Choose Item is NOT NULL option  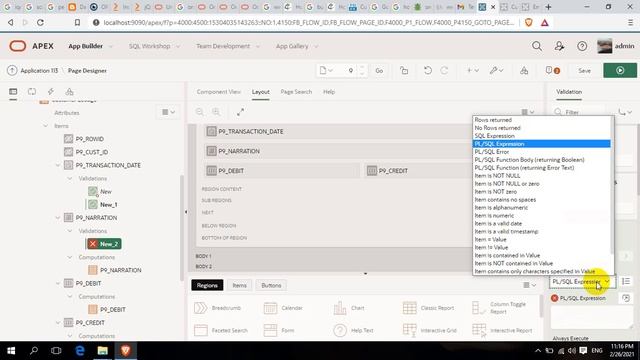pyautogui.click(x=541, y=176)
